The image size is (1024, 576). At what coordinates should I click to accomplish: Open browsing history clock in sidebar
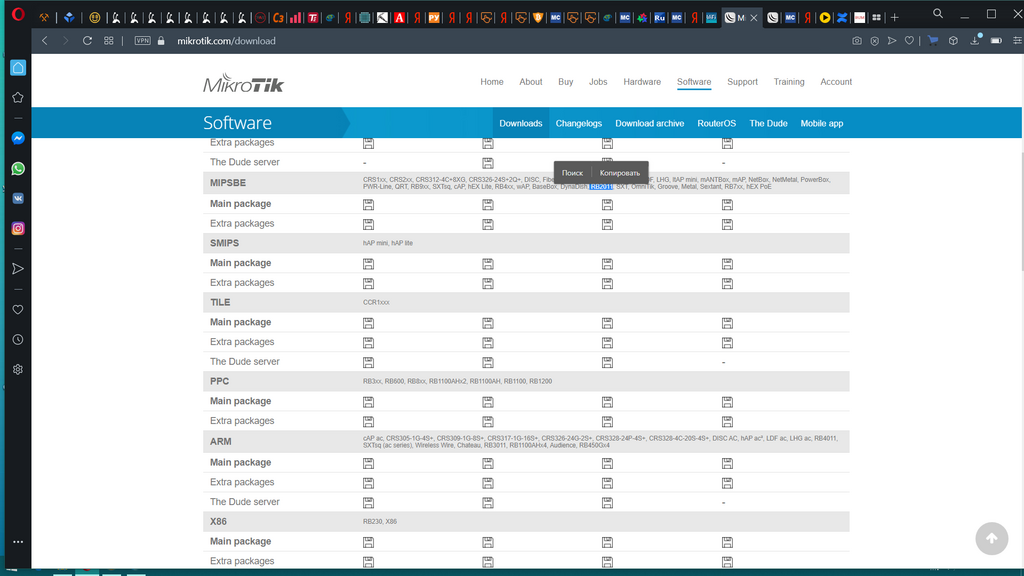[x=18, y=340]
